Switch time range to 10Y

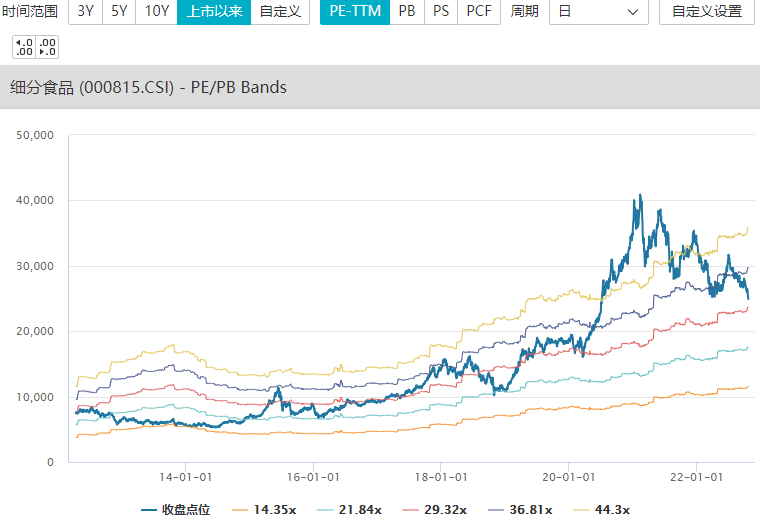157,12
